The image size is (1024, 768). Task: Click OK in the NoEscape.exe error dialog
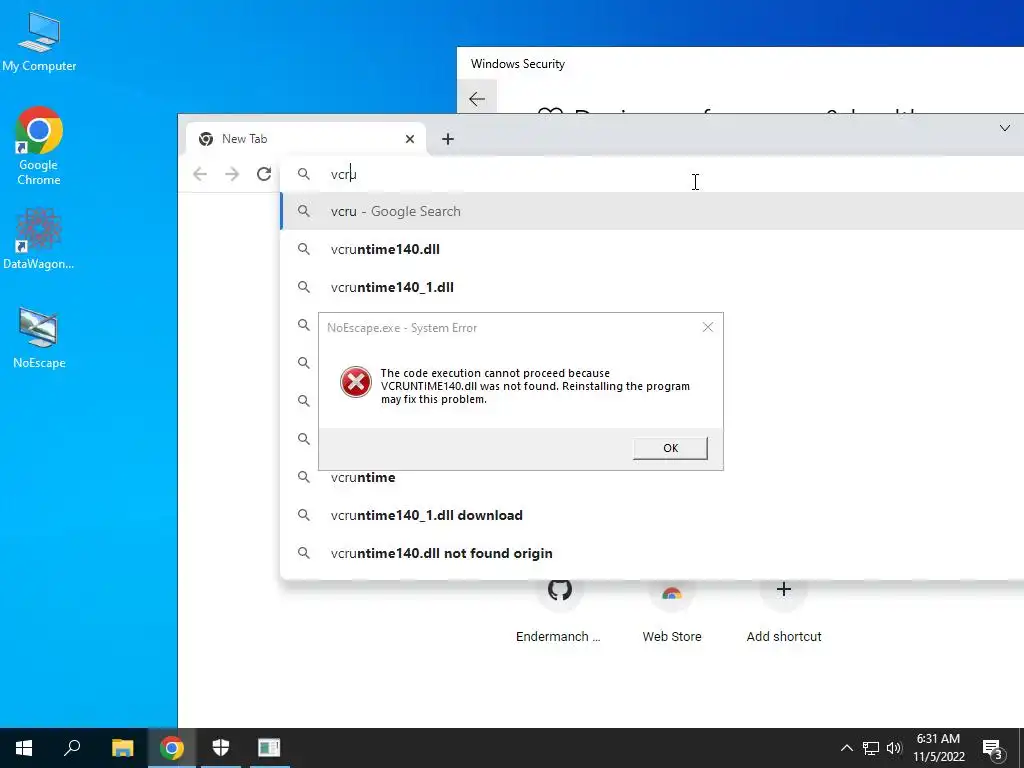[670, 448]
